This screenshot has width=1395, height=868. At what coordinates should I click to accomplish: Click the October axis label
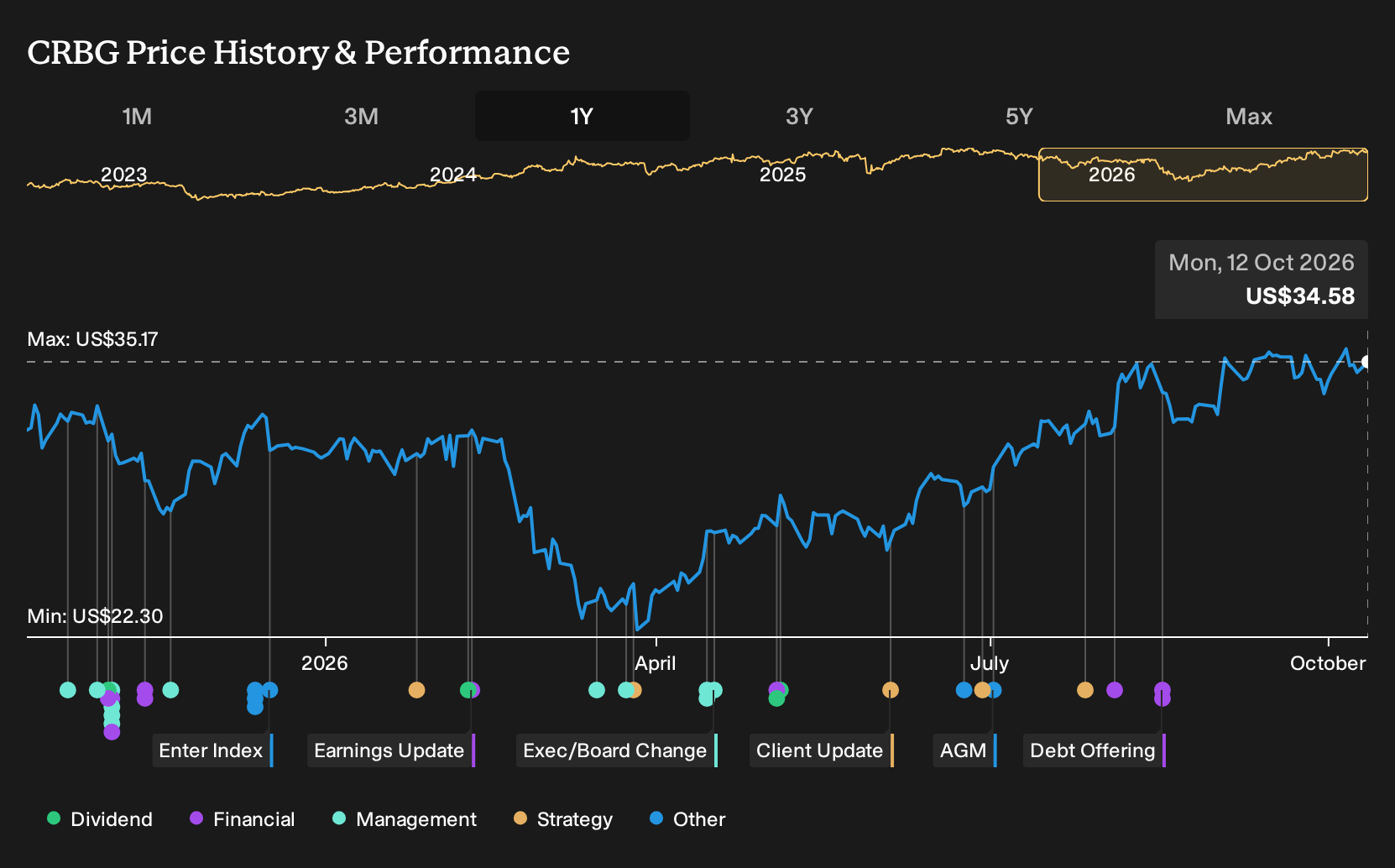(1328, 663)
